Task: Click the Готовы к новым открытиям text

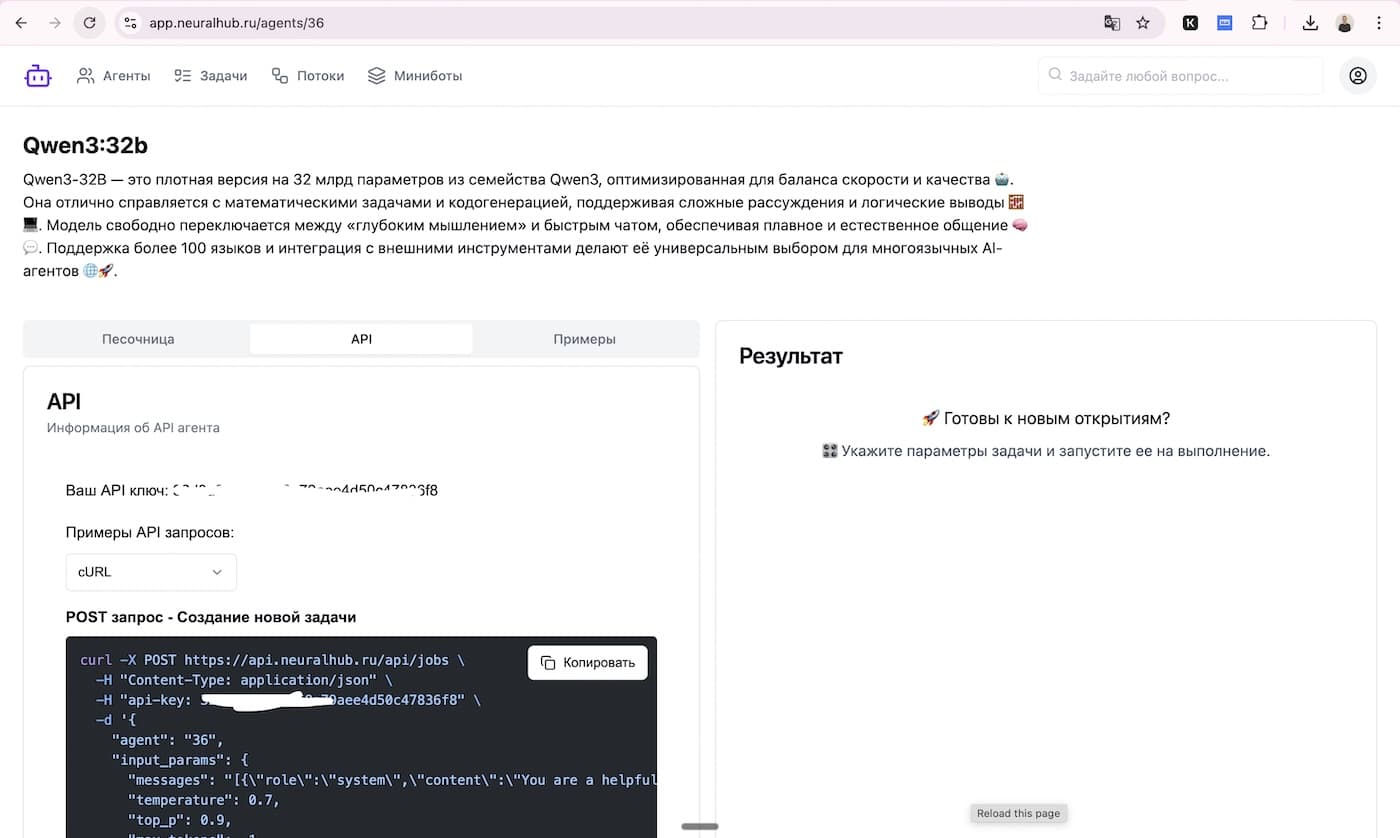Action: pyautogui.click(x=1046, y=418)
